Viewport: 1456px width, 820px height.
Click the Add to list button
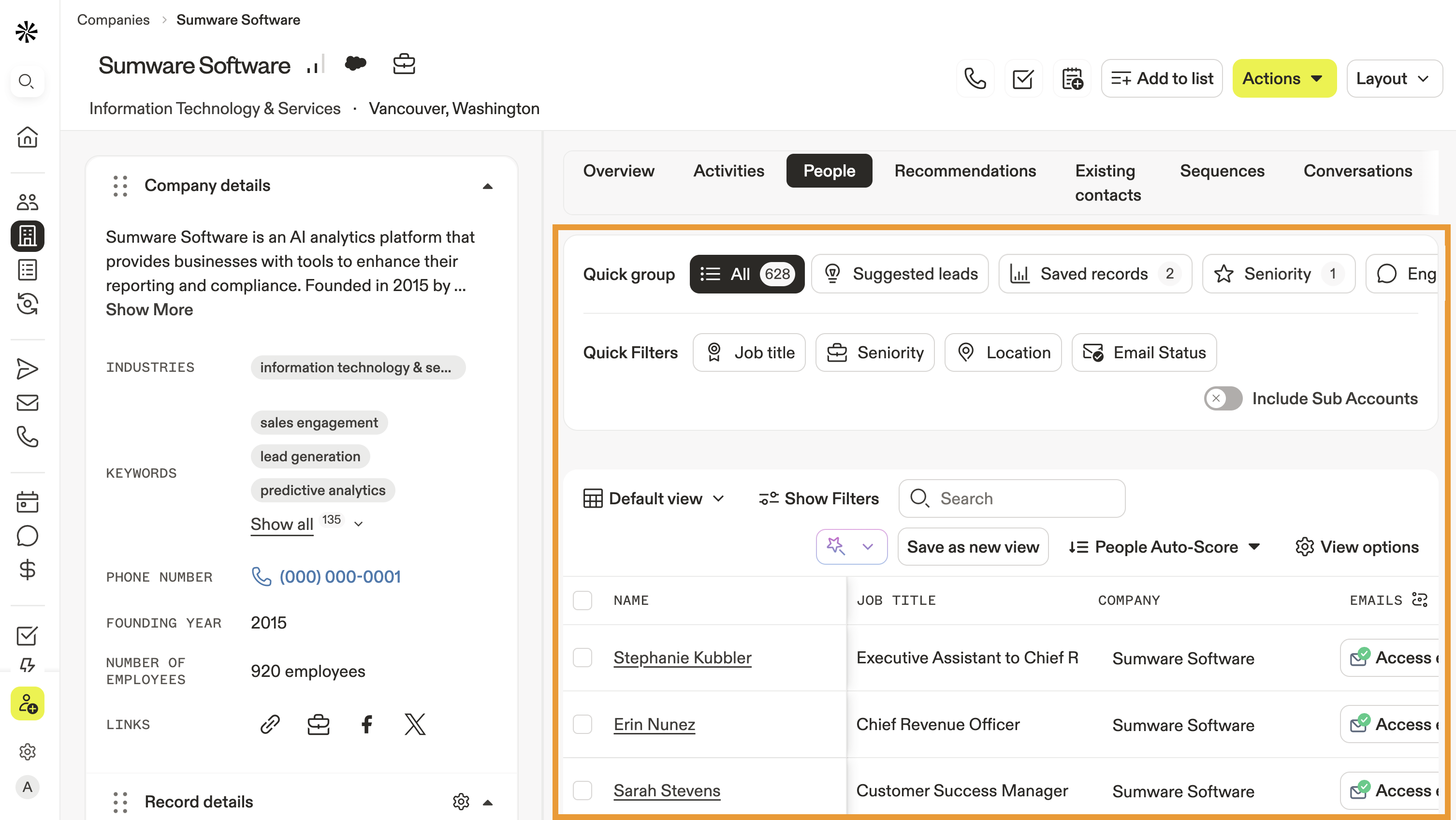[x=1162, y=79]
